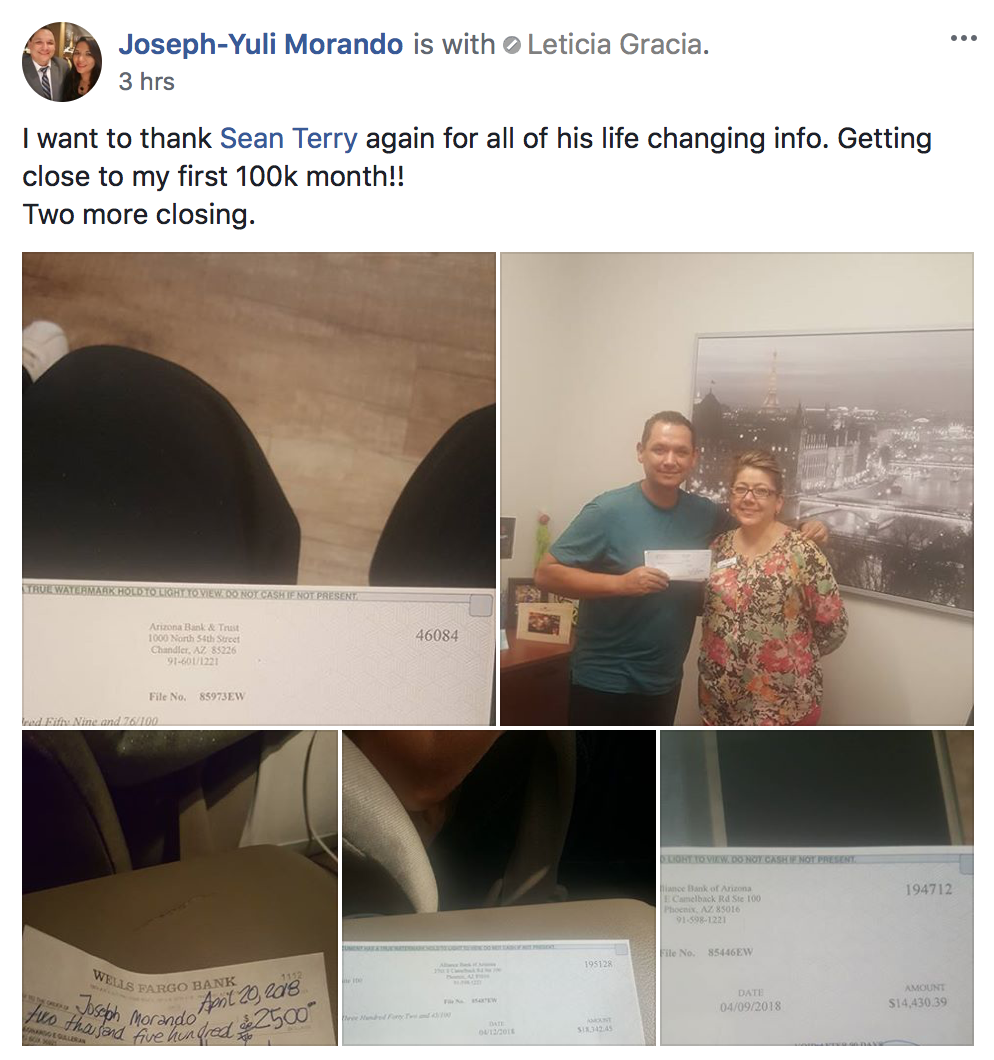Click Joseph-Yuli Morando's profile picture
Viewport: 994px width, 1060px height.
coord(62,62)
